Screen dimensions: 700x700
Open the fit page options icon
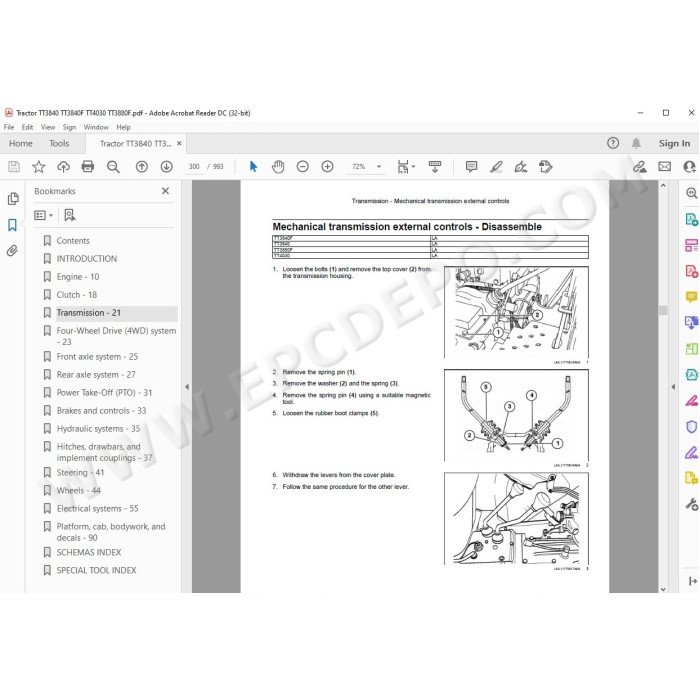pyautogui.click(x=405, y=167)
